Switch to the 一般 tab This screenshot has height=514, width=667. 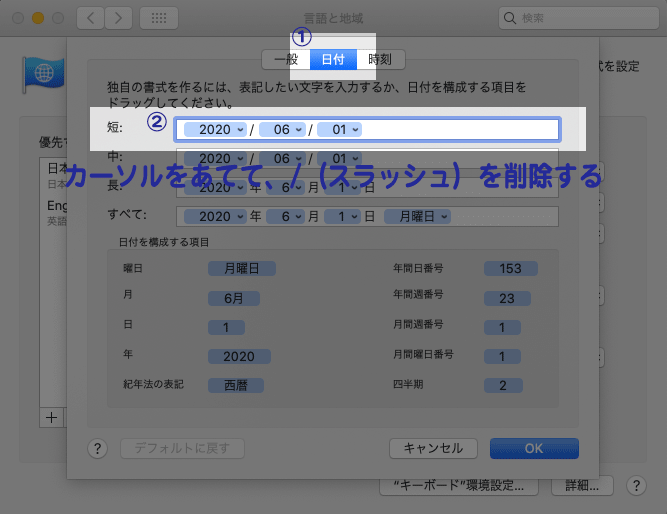[285, 59]
